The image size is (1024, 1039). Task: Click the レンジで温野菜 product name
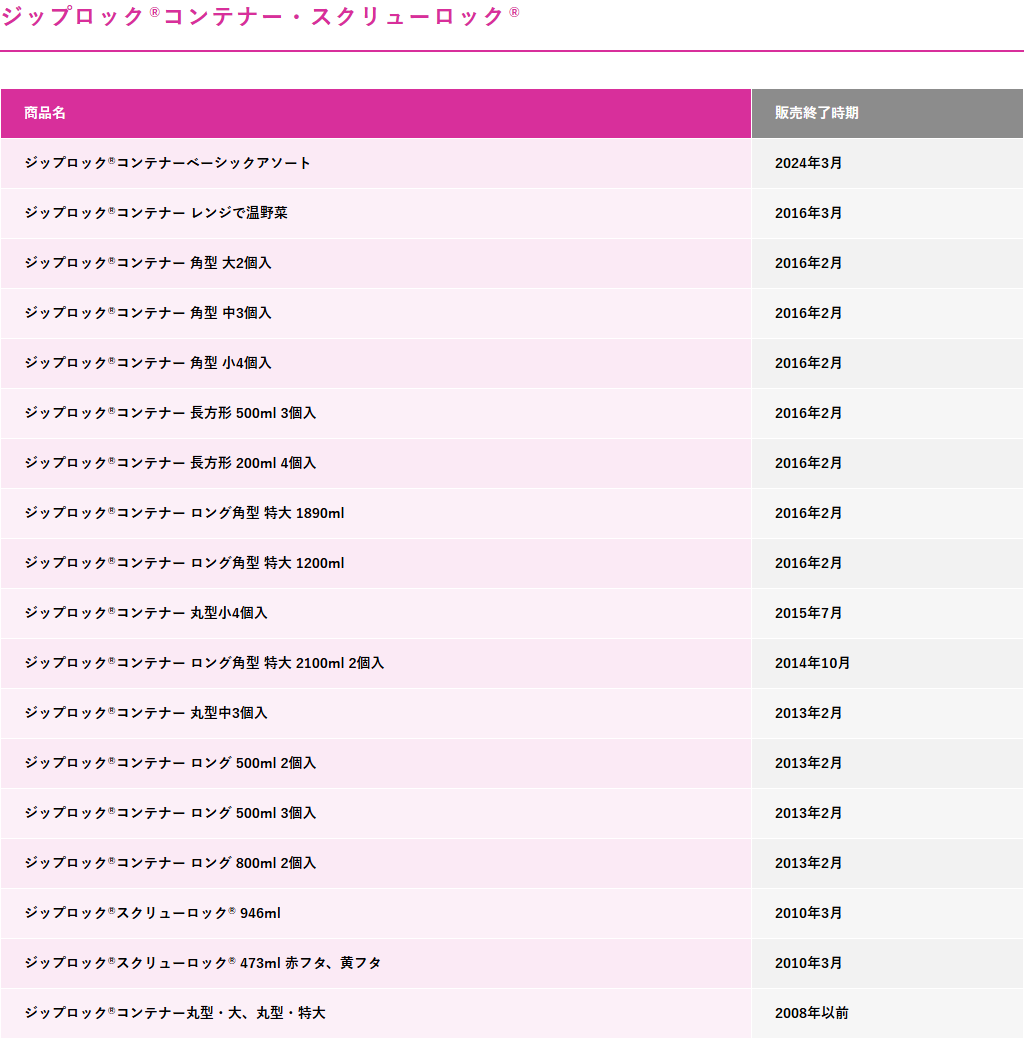coord(156,213)
